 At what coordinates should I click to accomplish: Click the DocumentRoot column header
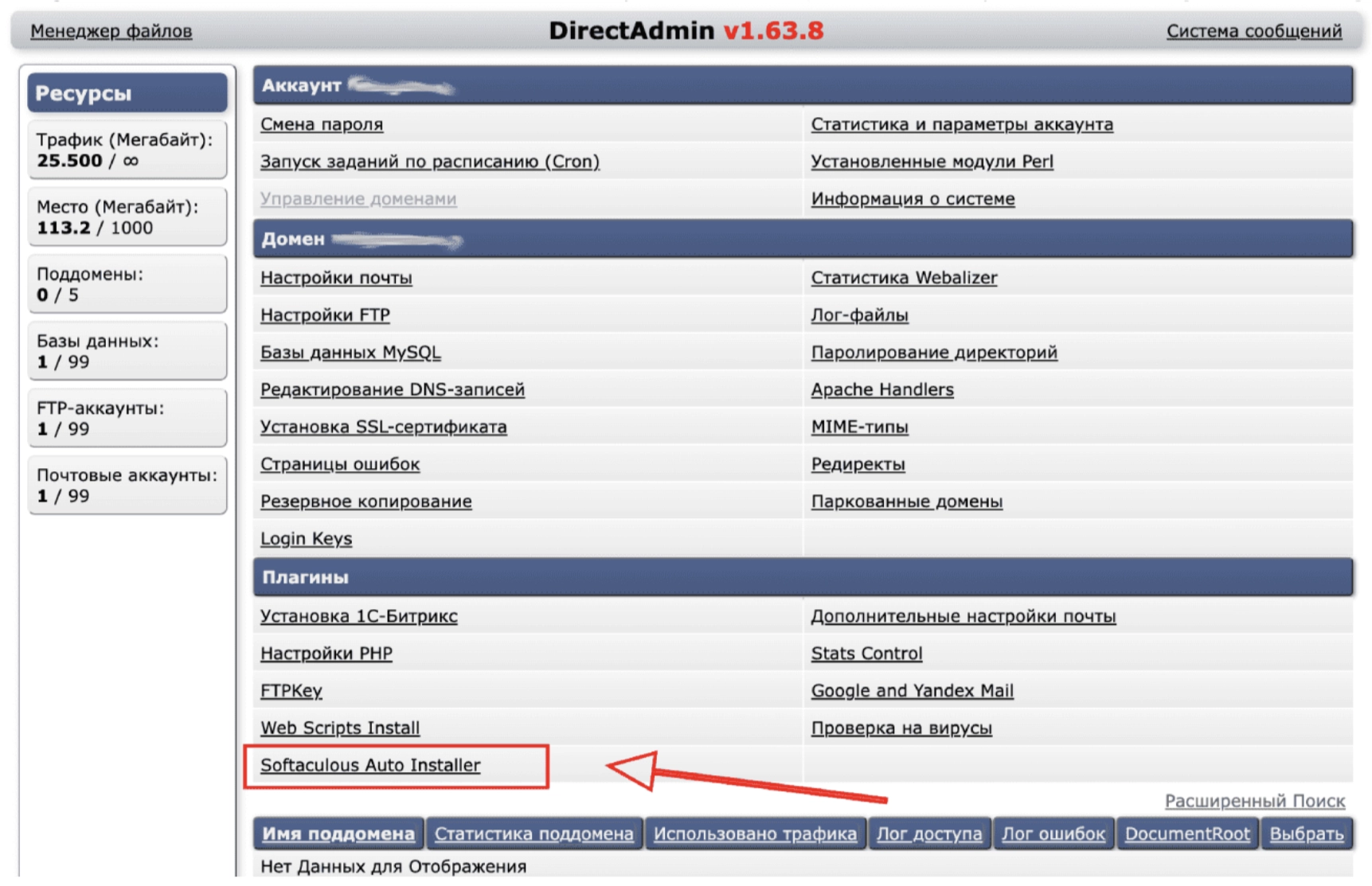pyautogui.click(x=1186, y=833)
